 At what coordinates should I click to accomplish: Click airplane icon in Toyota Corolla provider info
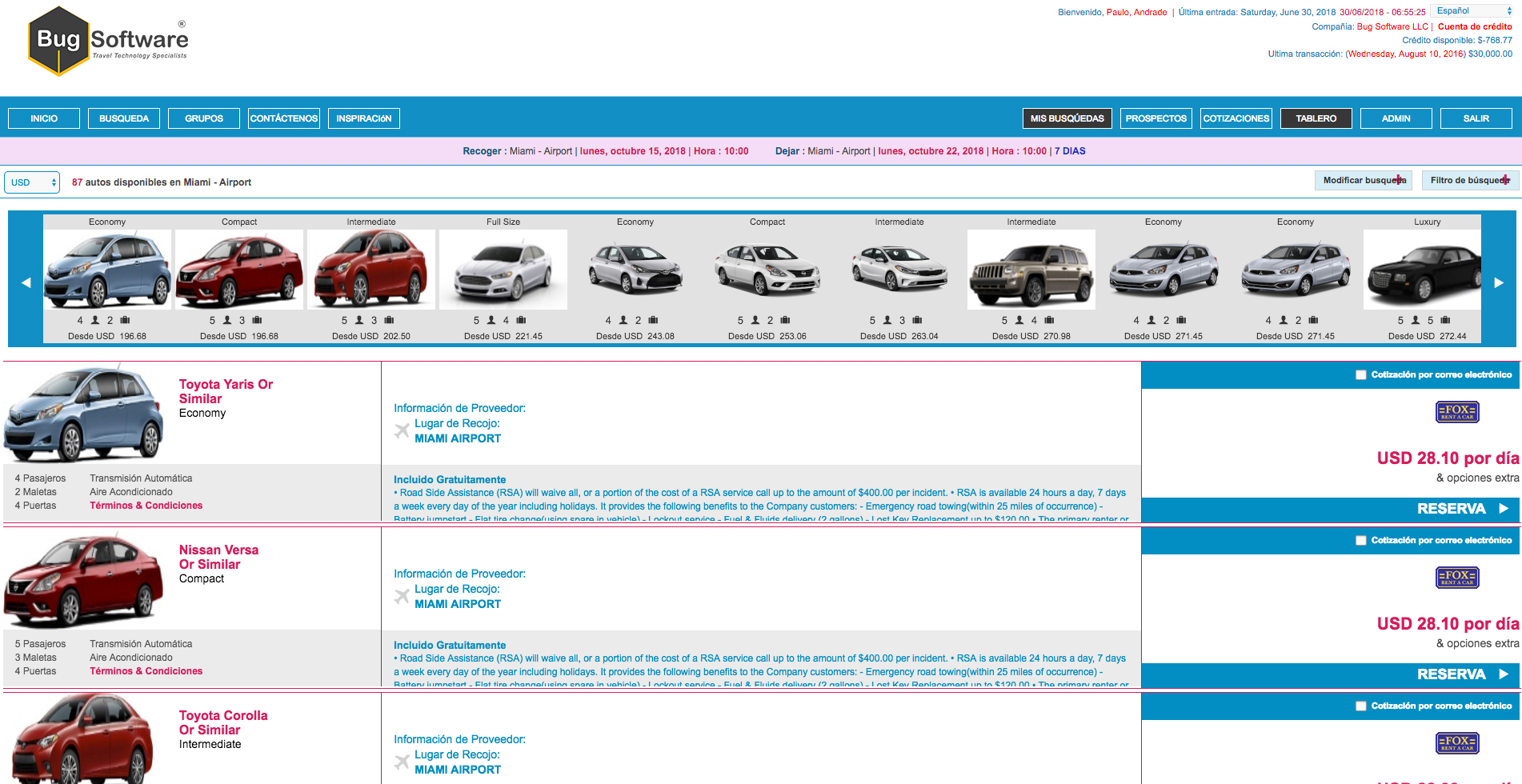(x=402, y=762)
